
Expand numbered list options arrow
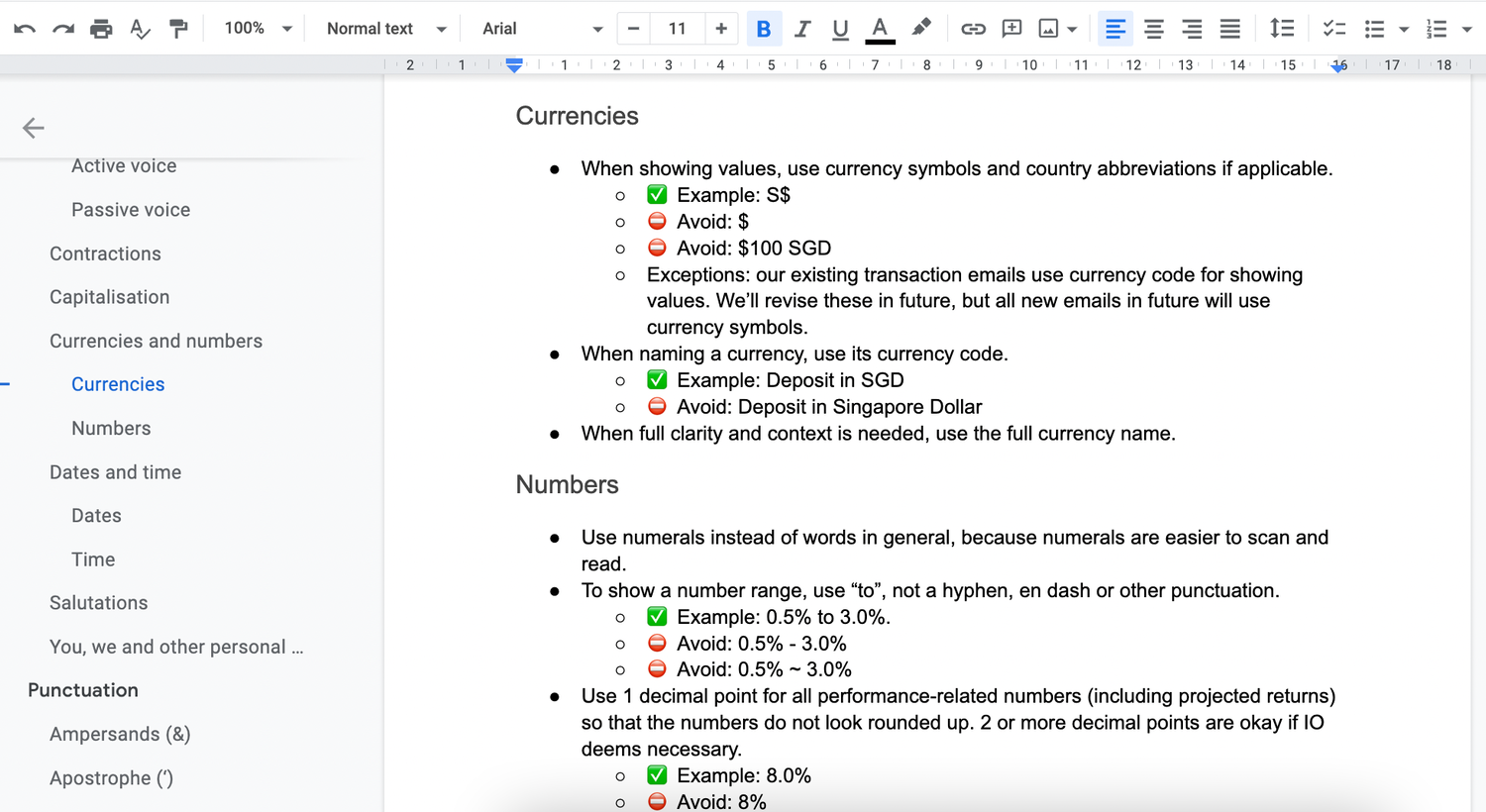(1467, 30)
